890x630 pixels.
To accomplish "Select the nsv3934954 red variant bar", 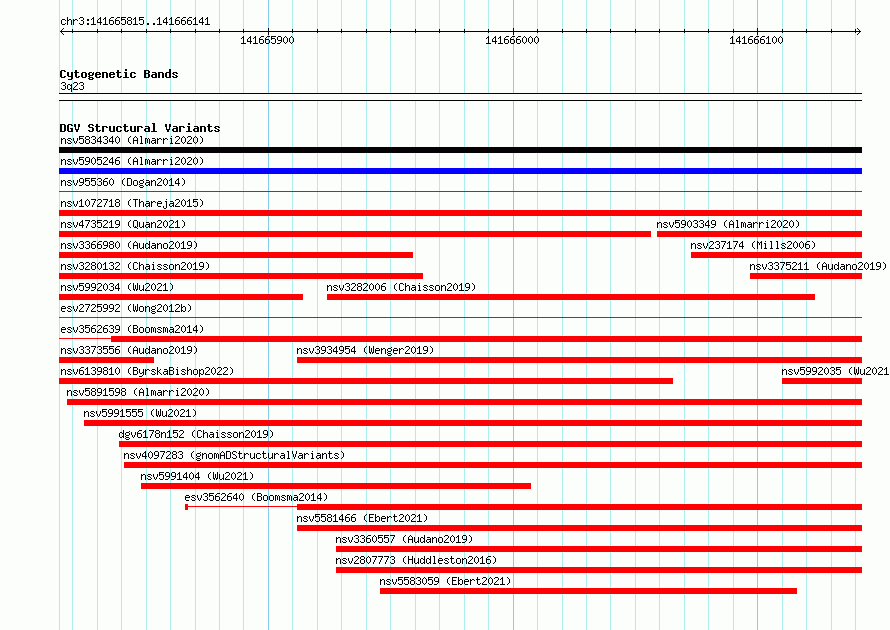I will point(580,360).
